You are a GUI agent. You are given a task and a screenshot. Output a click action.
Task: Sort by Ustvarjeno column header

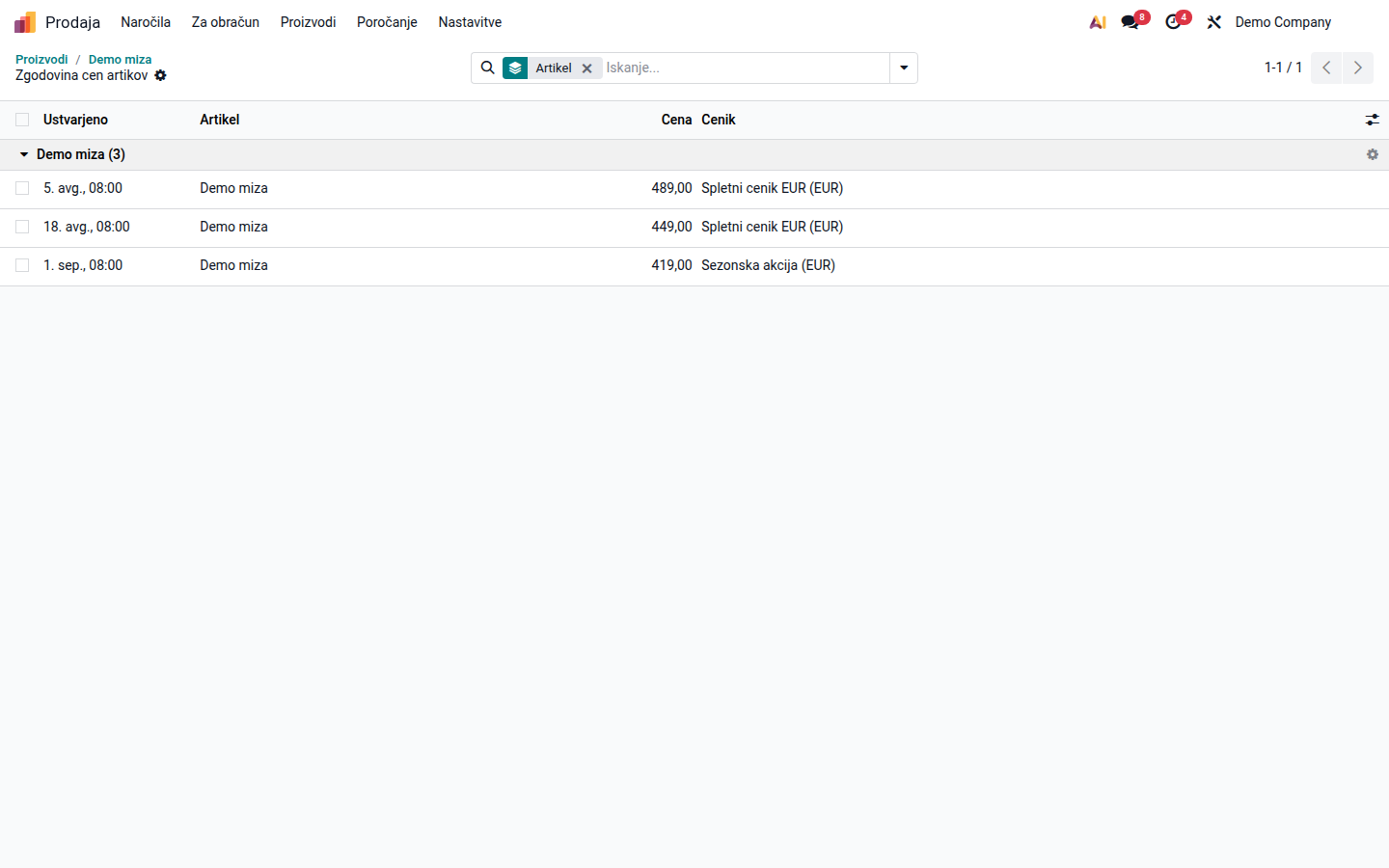click(x=75, y=120)
